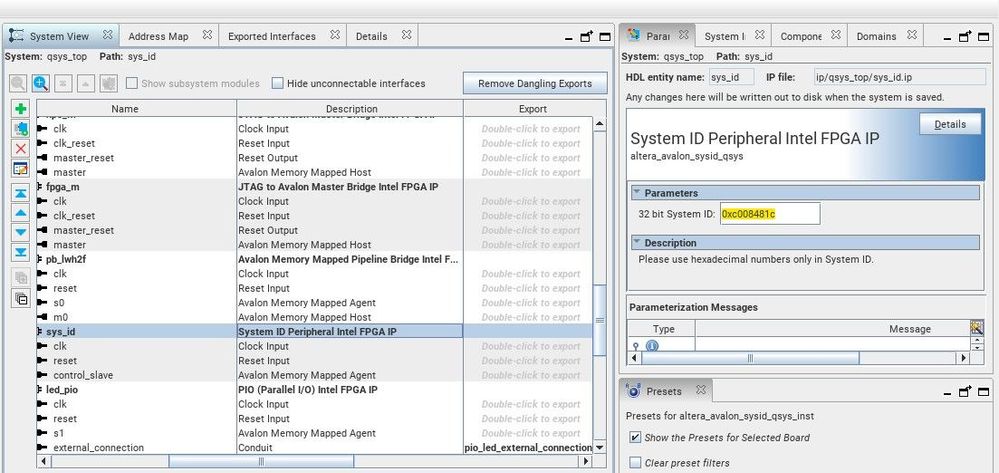Open the Component tab in right panel
Viewport: 999px width, 473px height.
point(801,36)
